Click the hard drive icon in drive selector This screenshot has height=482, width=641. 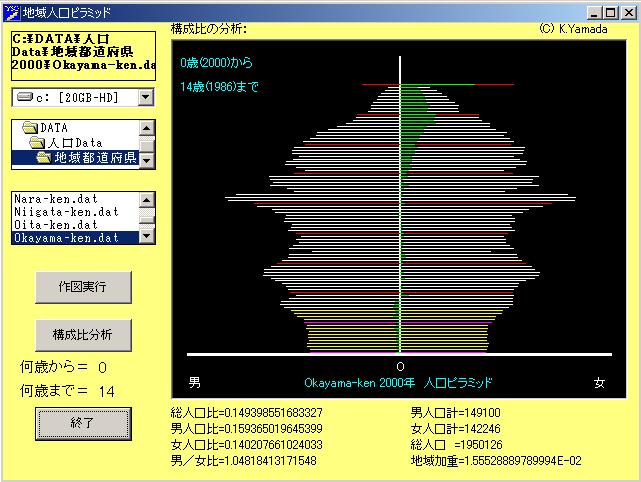pyautogui.click(x=25, y=97)
